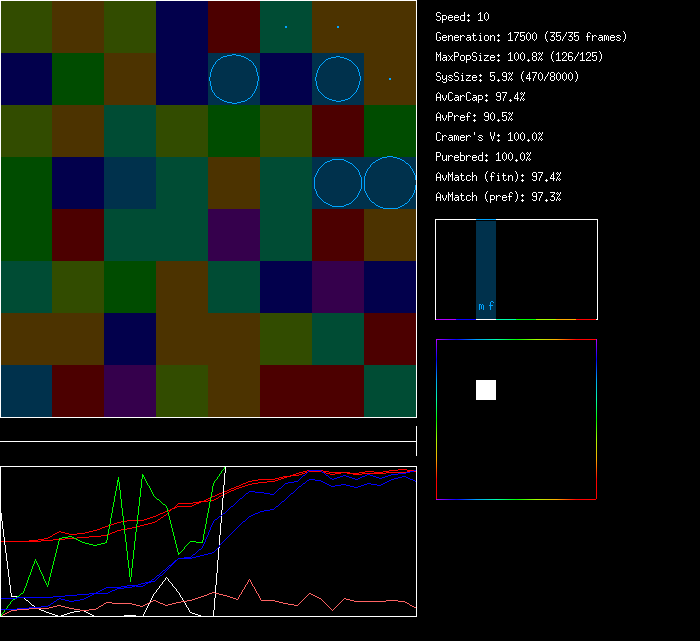Click the leftmost blue circle in the grid
The image size is (700, 641).
234,79
